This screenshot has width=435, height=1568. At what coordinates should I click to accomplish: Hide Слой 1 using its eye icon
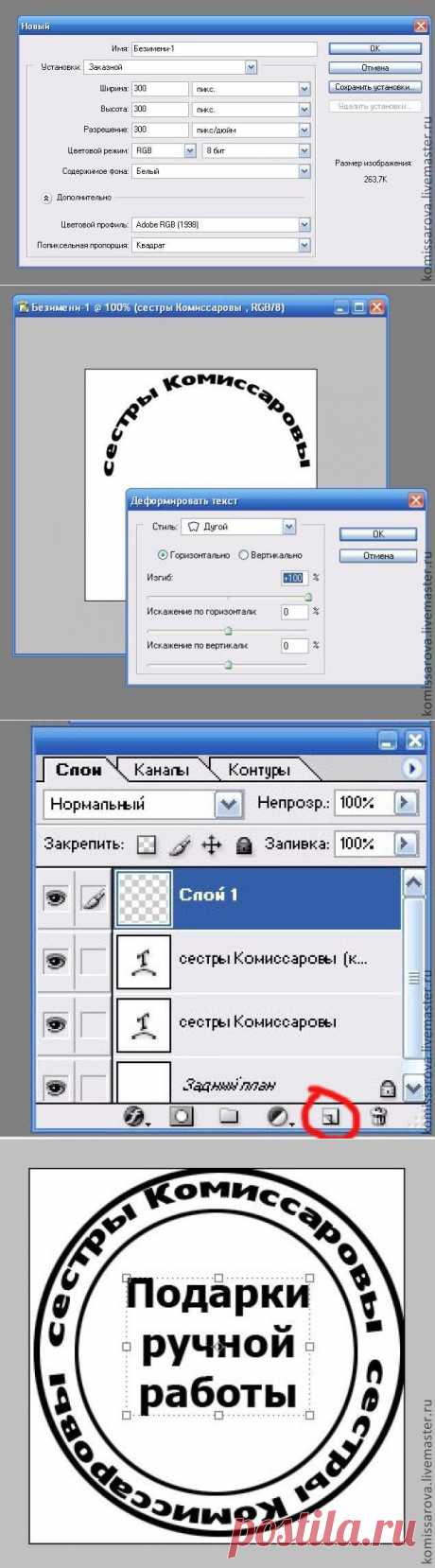tap(56, 897)
